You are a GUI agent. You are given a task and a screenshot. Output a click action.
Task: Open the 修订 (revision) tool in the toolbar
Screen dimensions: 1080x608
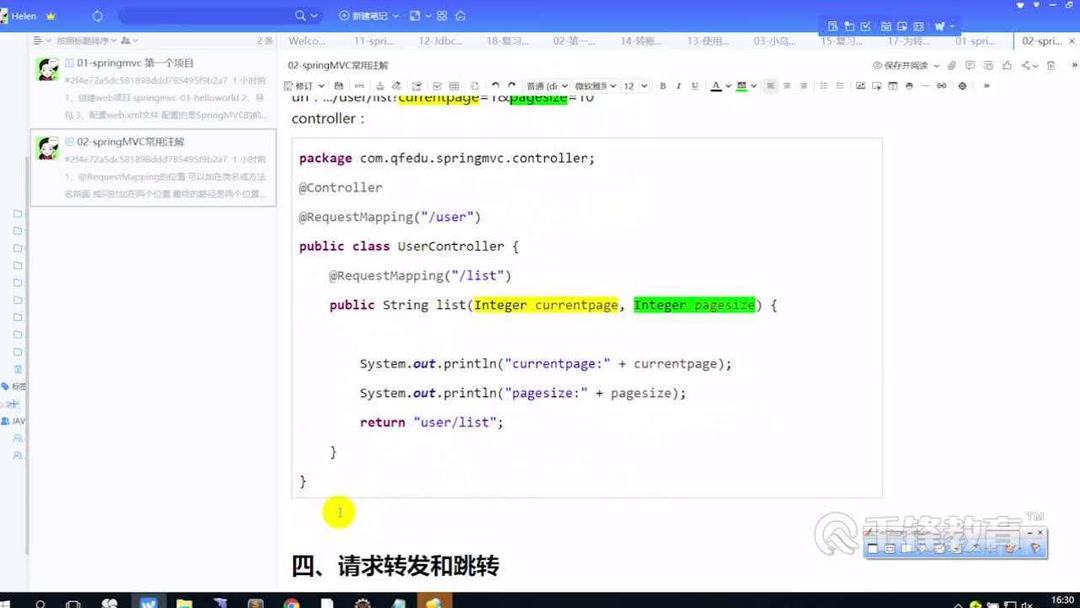click(300, 85)
